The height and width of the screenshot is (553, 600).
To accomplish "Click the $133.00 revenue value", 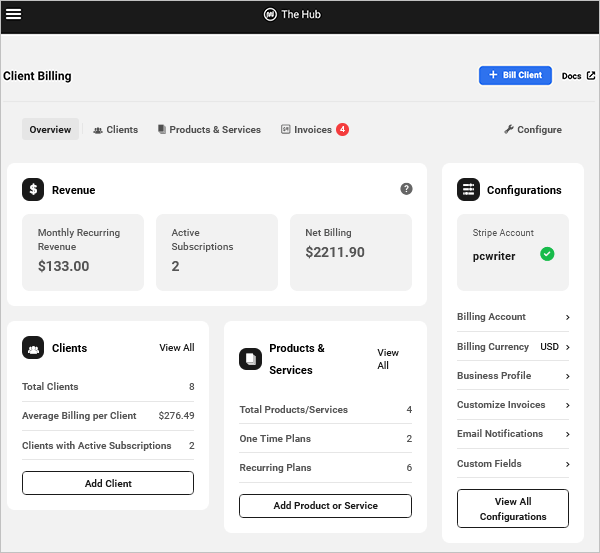I will click(x=64, y=266).
